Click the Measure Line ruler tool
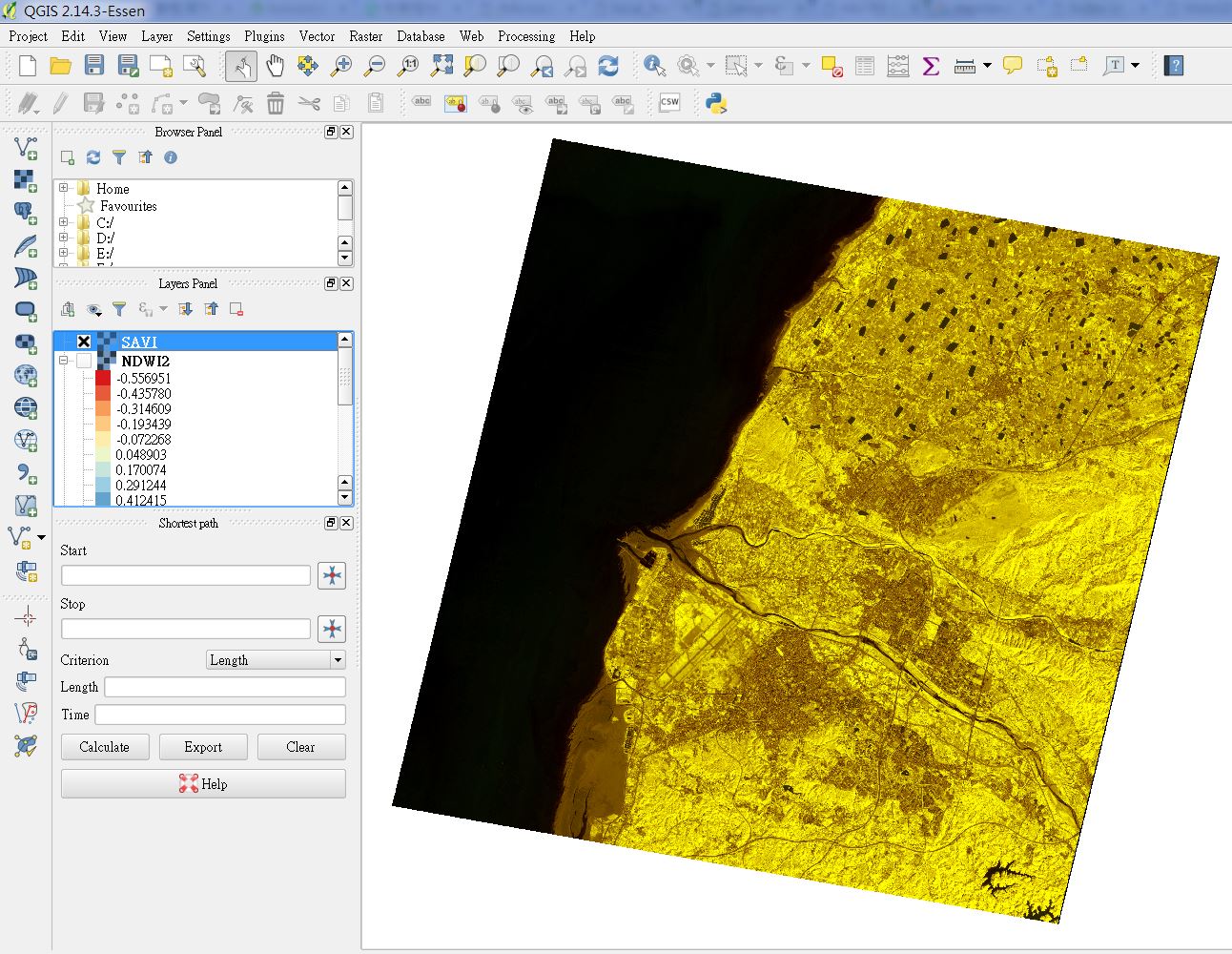Viewport: 1232px width, 954px height. tap(965, 66)
